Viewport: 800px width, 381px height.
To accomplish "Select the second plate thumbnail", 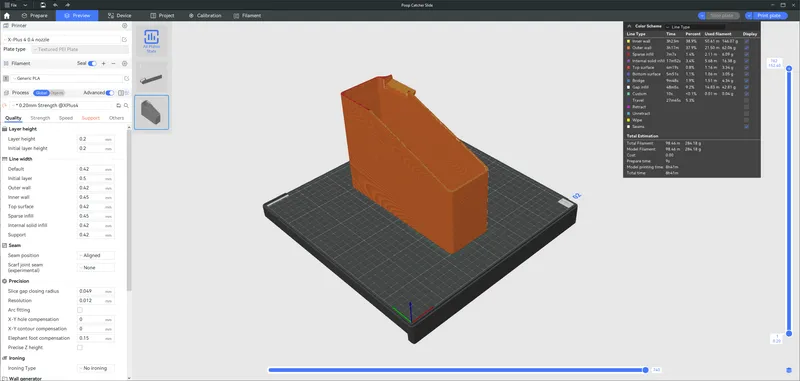I will pos(152,112).
